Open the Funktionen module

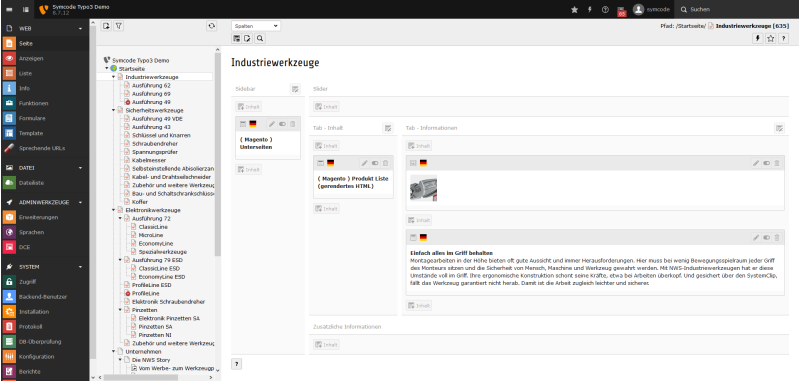point(44,103)
